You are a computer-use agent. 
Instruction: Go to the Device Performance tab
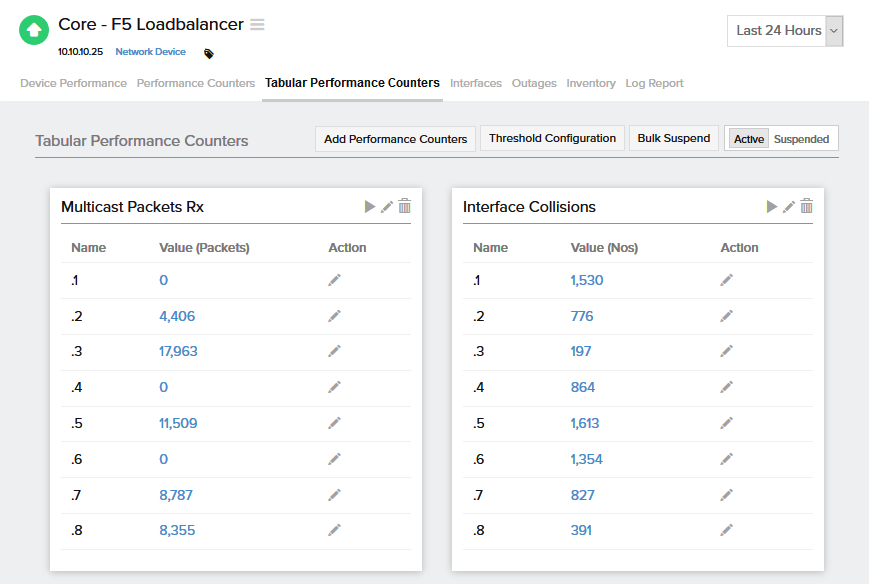click(73, 83)
